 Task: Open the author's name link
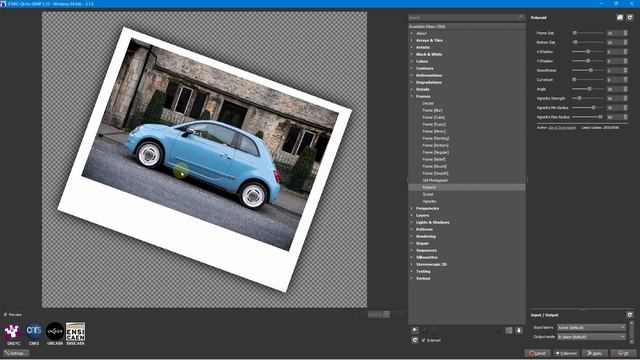tap(562, 127)
